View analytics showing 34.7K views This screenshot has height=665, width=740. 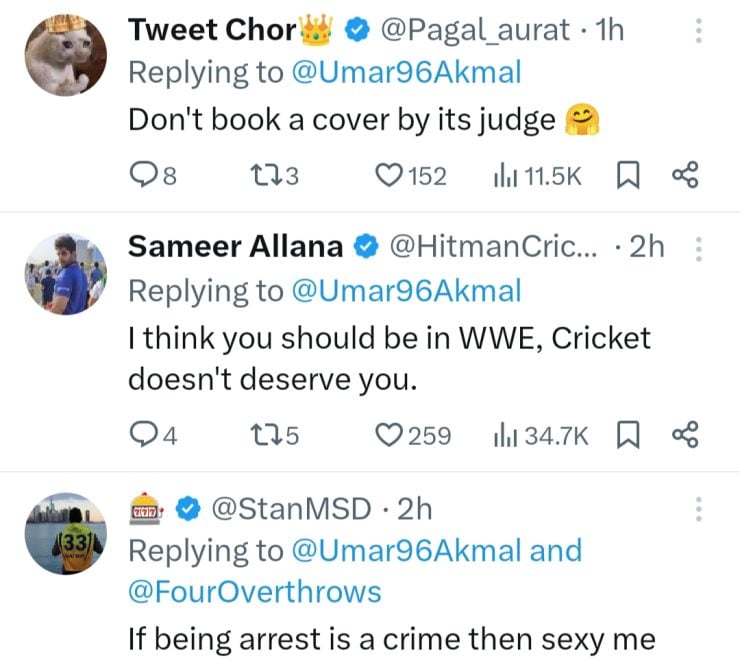pyautogui.click(x=503, y=435)
